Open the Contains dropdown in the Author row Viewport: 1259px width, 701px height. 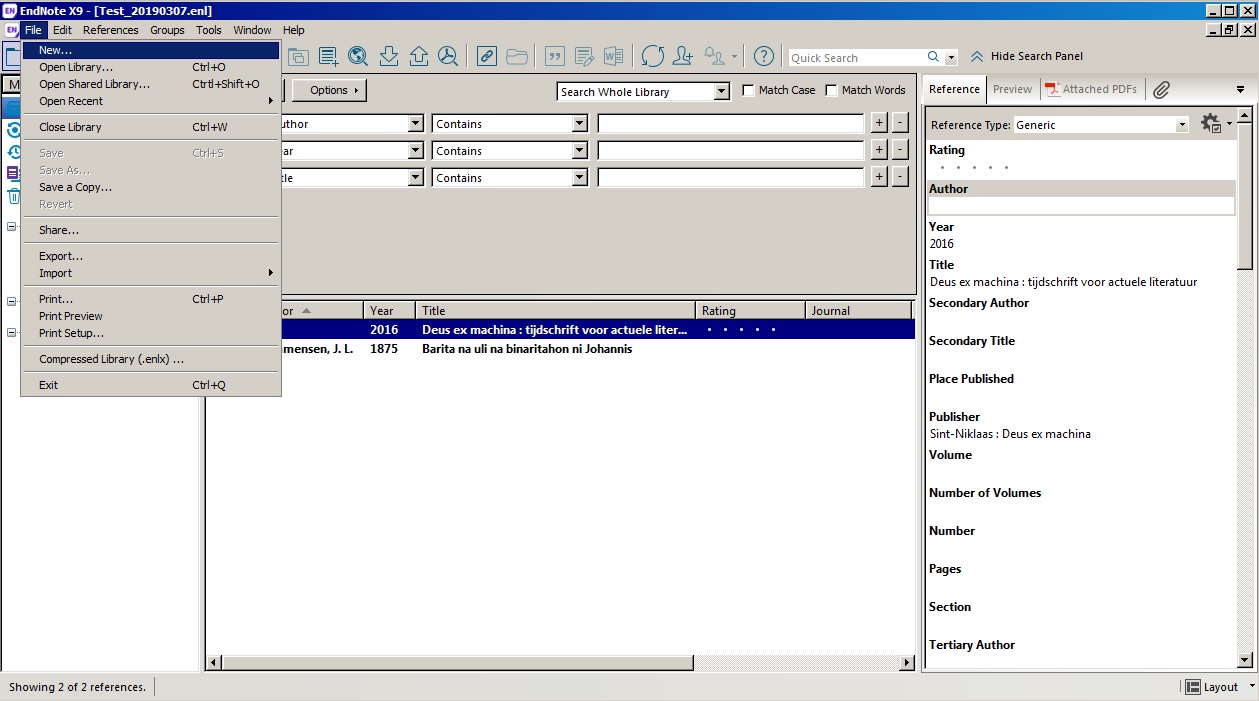[x=579, y=124]
